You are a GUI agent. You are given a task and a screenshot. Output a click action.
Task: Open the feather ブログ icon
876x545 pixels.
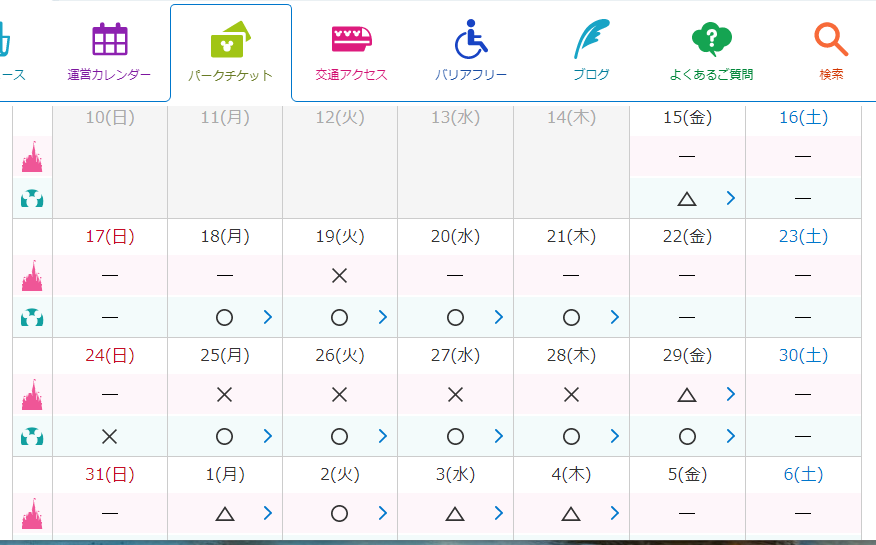[x=591, y=39]
